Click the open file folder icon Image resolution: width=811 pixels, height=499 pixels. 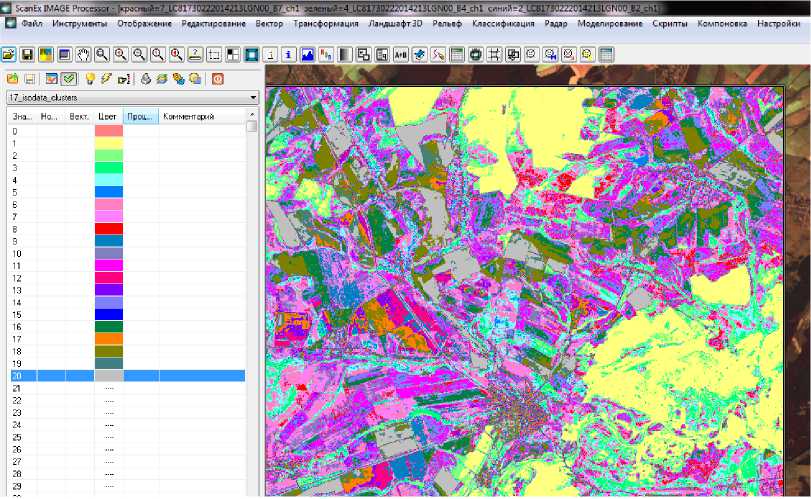click(x=9, y=53)
